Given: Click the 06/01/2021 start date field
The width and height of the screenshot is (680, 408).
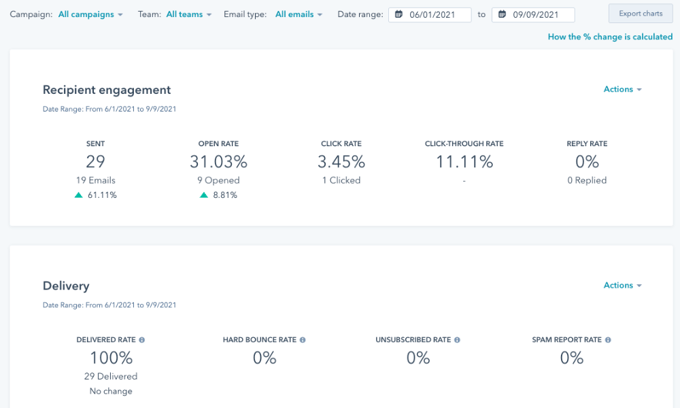Looking at the screenshot, I should pos(430,15).
